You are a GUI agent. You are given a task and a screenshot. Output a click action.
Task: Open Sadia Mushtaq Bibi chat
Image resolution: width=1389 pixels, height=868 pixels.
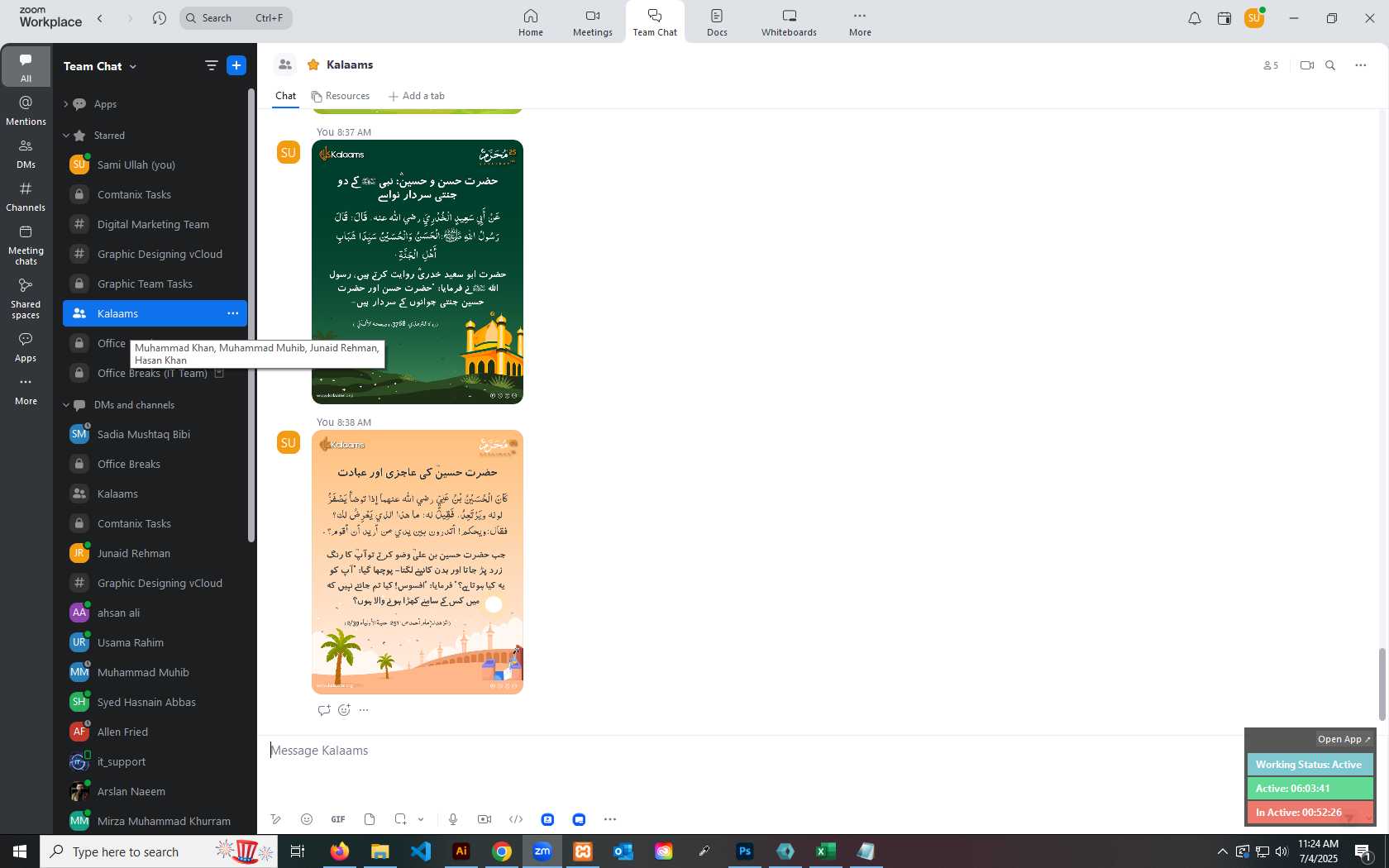click(x=155, y=434)
